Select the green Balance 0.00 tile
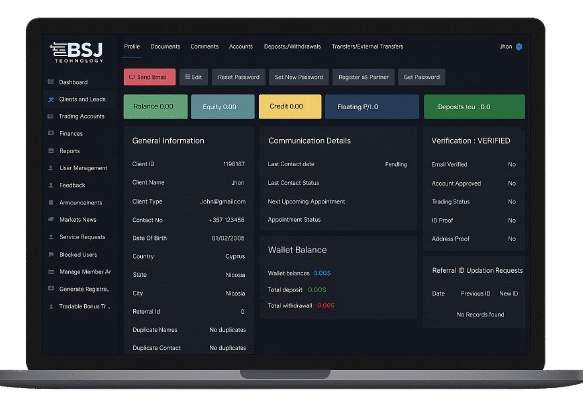This screenshot has width=583, height=408. [155, 106]
